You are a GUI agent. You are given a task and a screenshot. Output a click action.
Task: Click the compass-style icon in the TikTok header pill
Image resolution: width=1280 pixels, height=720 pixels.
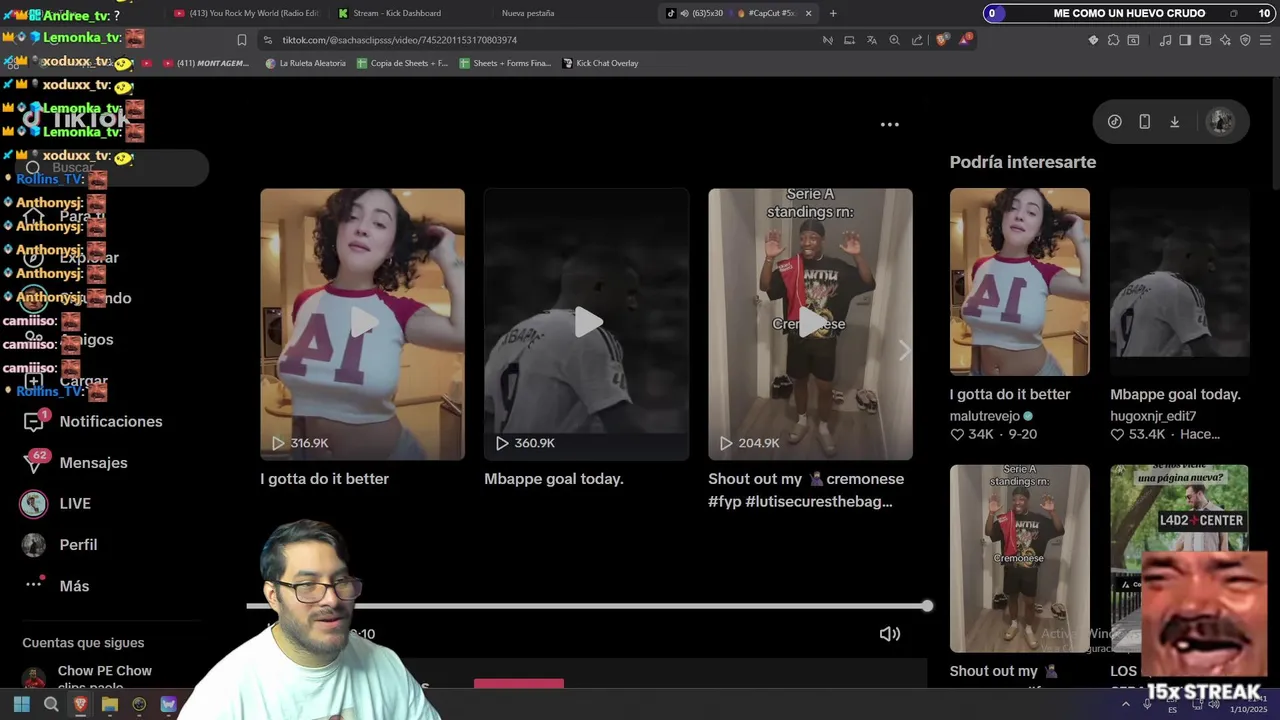click(1115, 122)
